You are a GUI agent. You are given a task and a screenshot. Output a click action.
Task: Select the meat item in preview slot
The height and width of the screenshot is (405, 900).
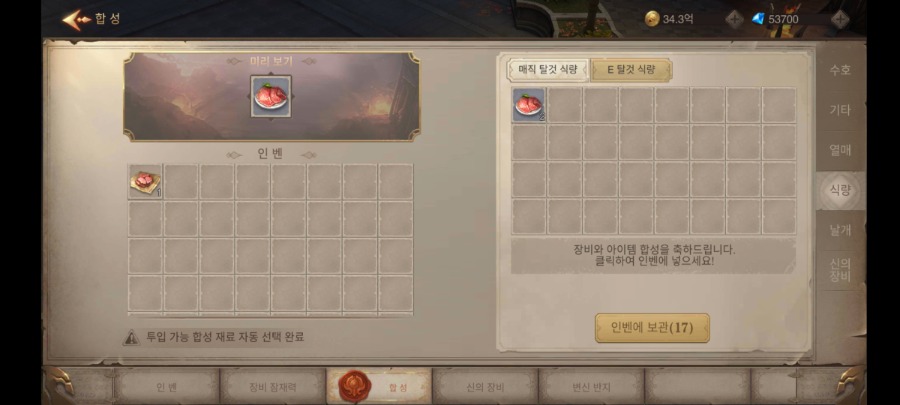(x=271, y=96)
